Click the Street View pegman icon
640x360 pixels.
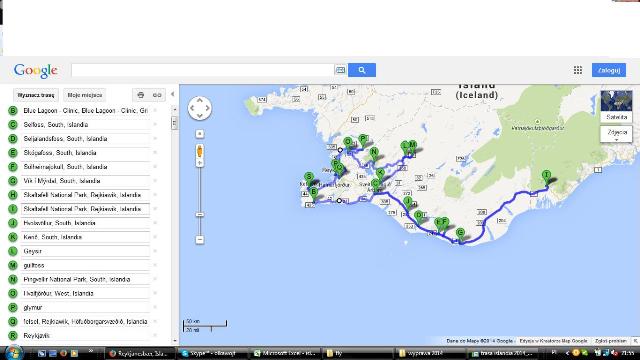[200, 152]
